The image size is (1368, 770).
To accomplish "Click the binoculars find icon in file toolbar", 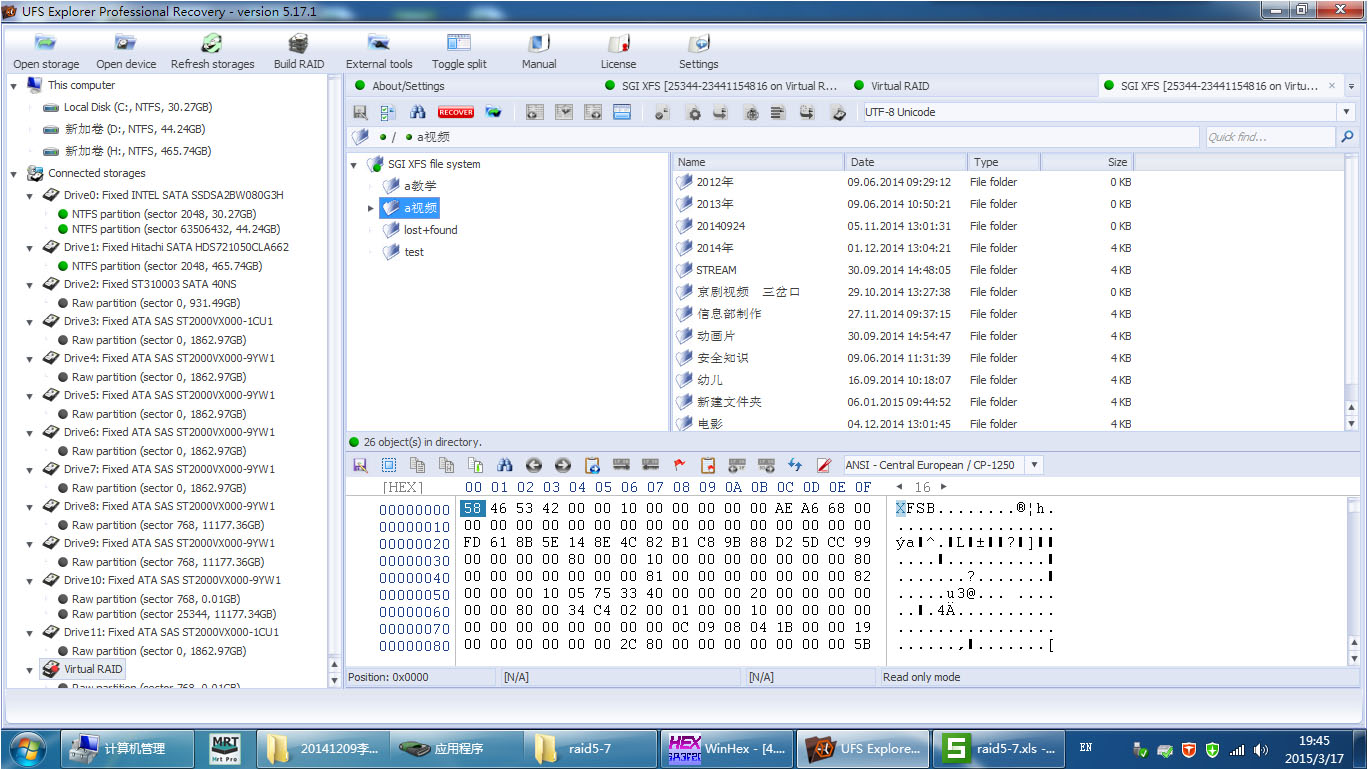I will [x=418, y=112].
